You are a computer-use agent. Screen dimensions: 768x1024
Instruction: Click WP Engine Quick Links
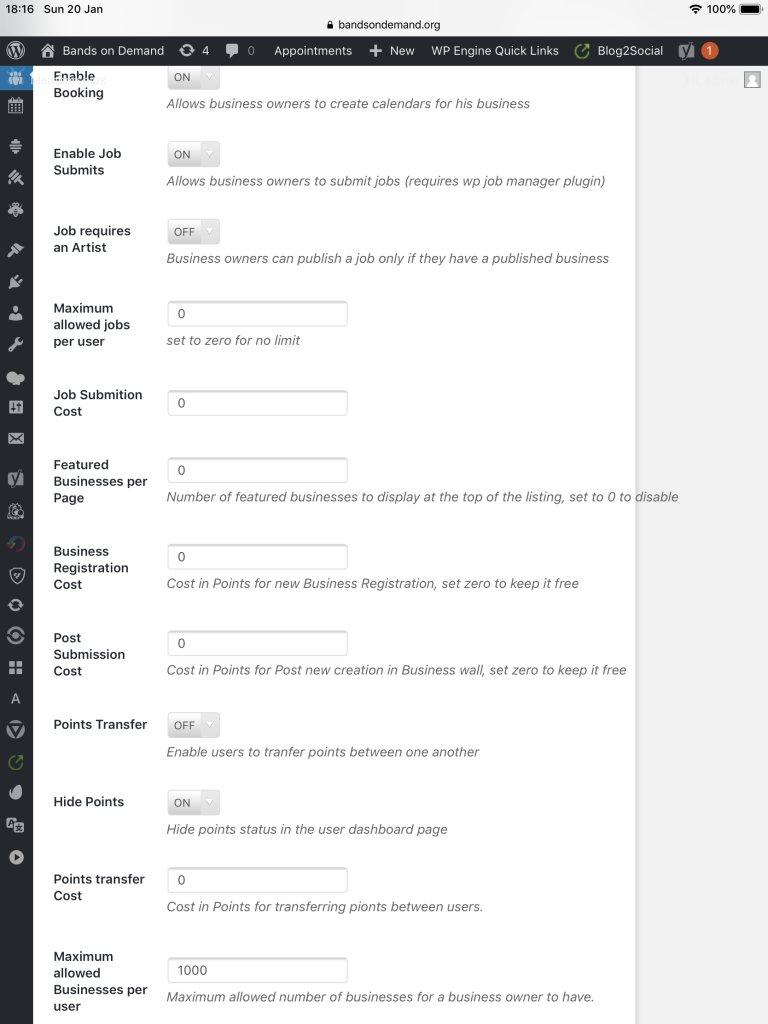pyautogui.click(x=494, y=50)
